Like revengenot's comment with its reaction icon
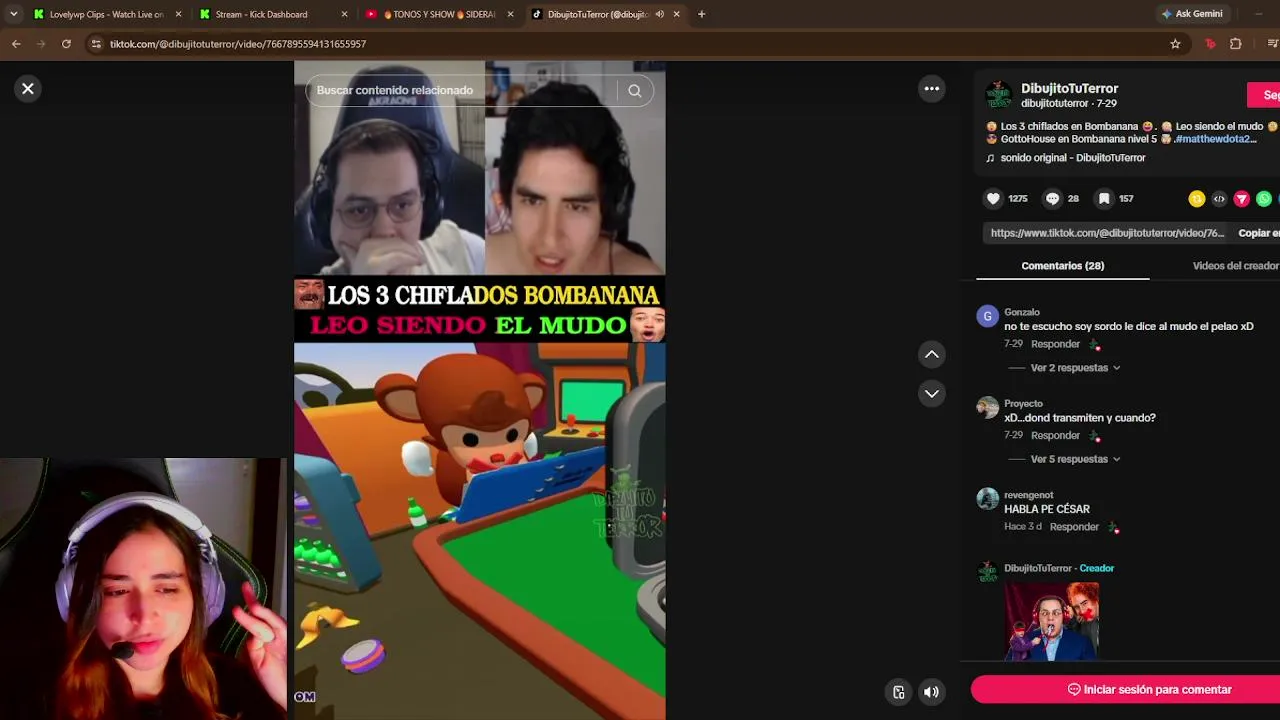Screen dimensions: 1280x720 click(x=1114, y=528)
